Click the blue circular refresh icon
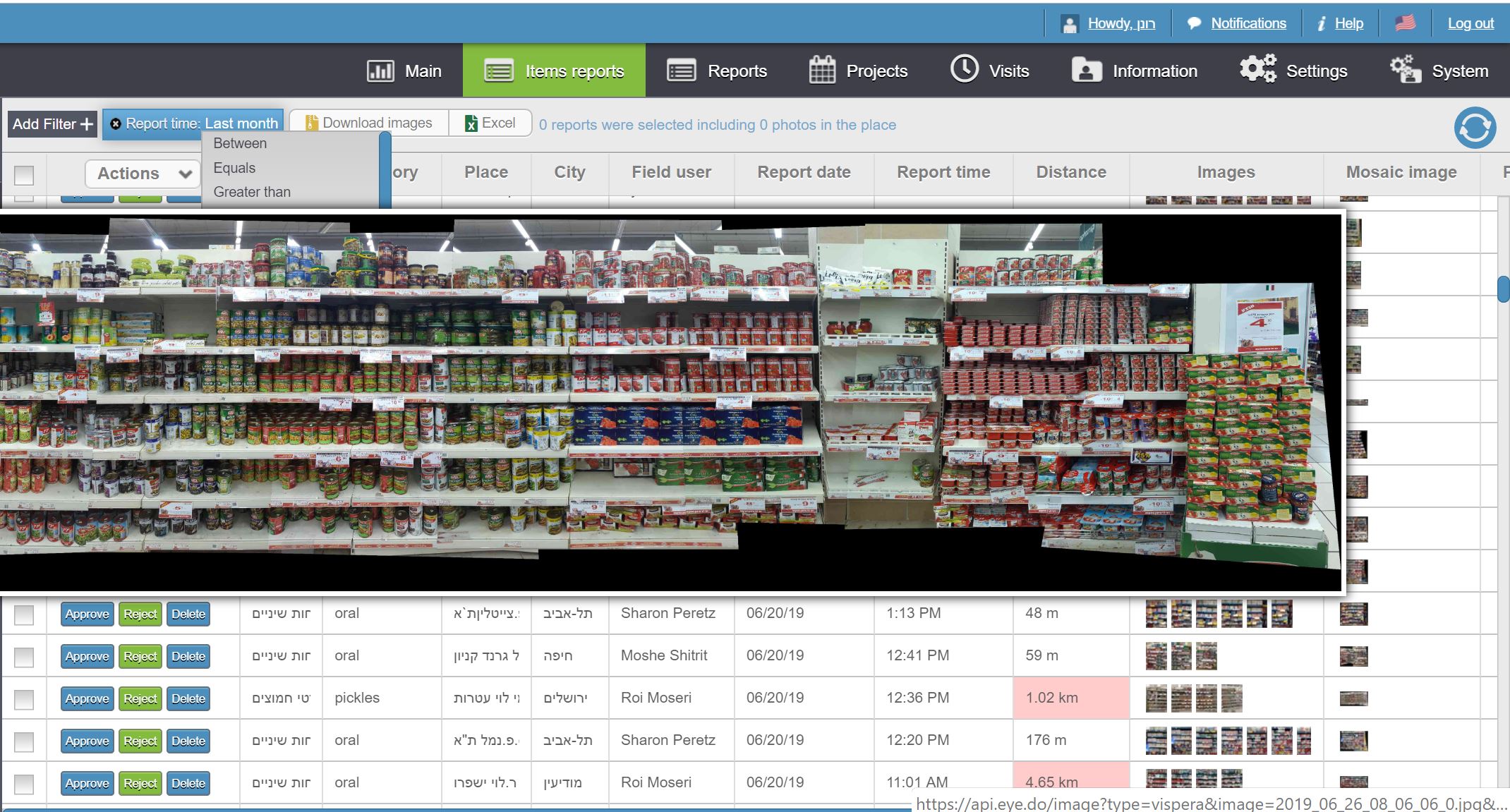 1474,128
